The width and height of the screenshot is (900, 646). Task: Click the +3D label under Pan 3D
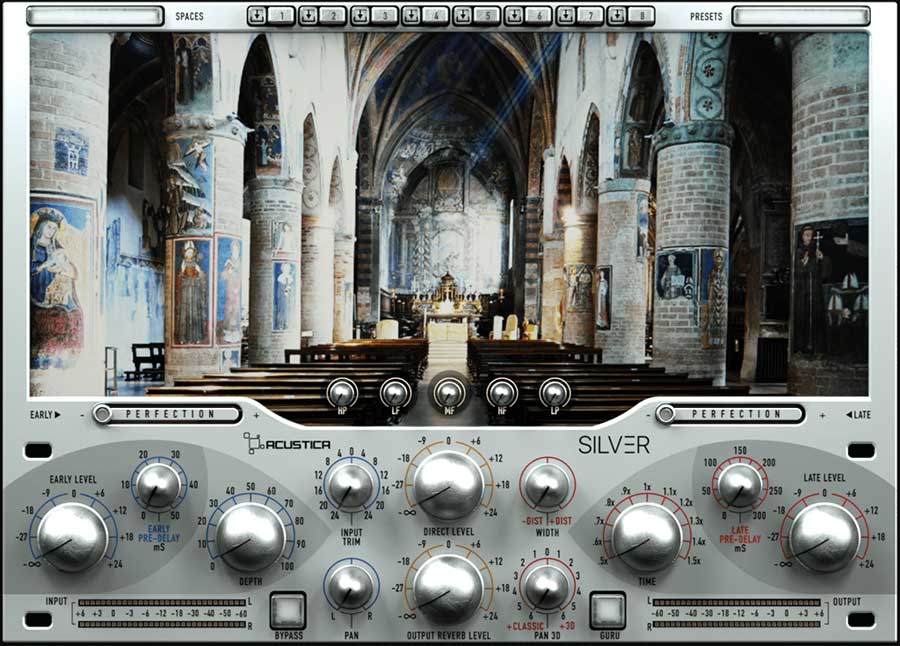tap(567, 626)
